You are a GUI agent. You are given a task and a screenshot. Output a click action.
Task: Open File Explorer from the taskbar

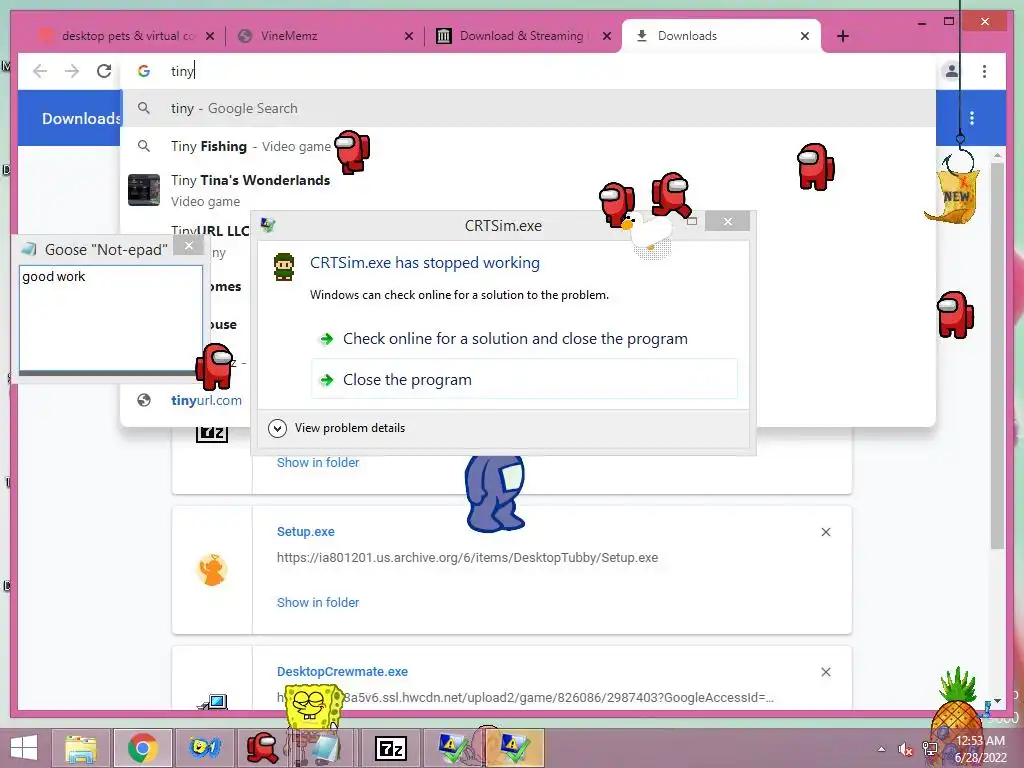(x=81, y=748)
